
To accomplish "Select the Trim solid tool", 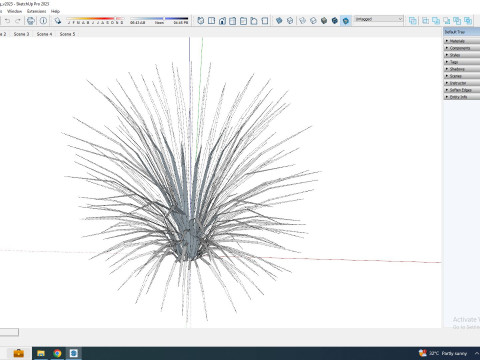I will [x=457, y=21].
